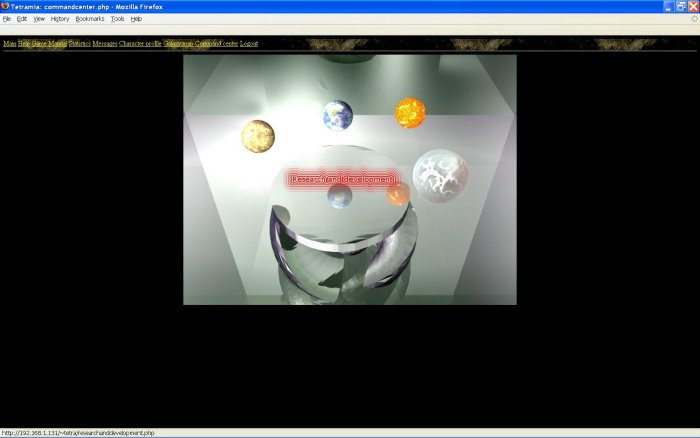Click the Command center link
The width and height of the screenshot is (700, 438).
216,44
